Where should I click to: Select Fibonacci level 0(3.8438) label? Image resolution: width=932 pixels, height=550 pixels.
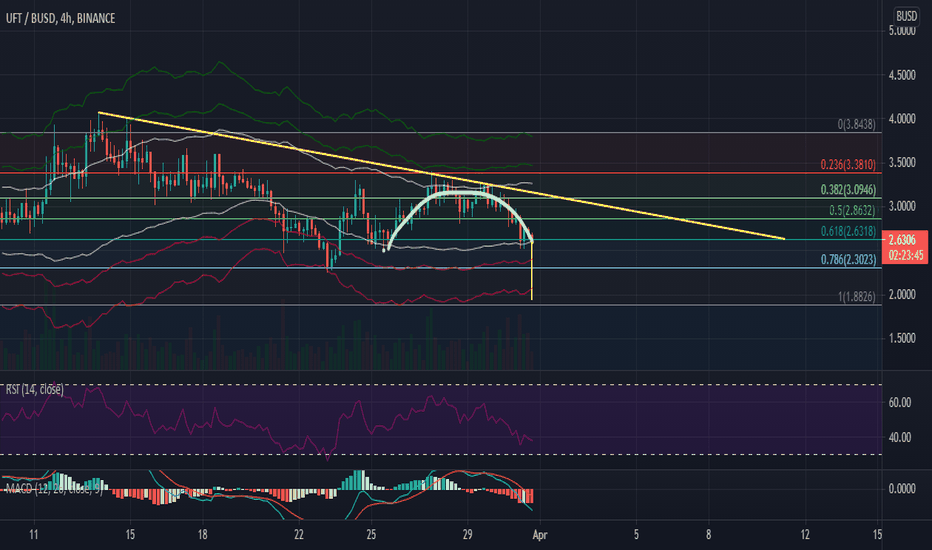coord(857,124)
